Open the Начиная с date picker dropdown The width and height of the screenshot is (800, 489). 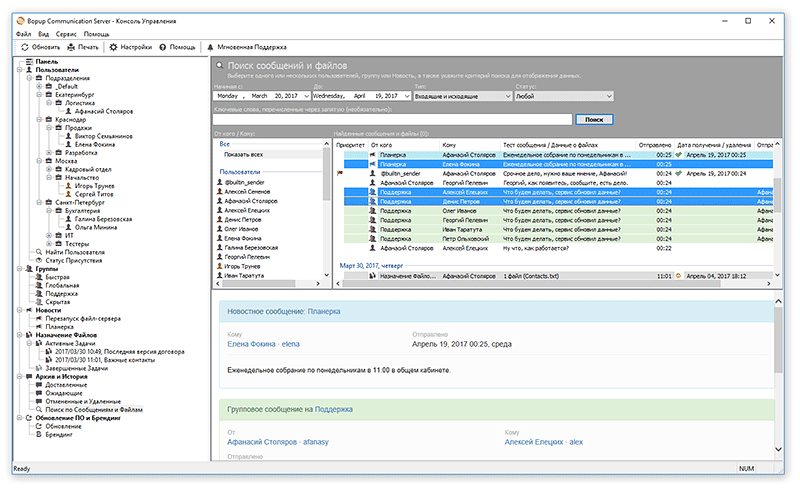pos(306,97)
